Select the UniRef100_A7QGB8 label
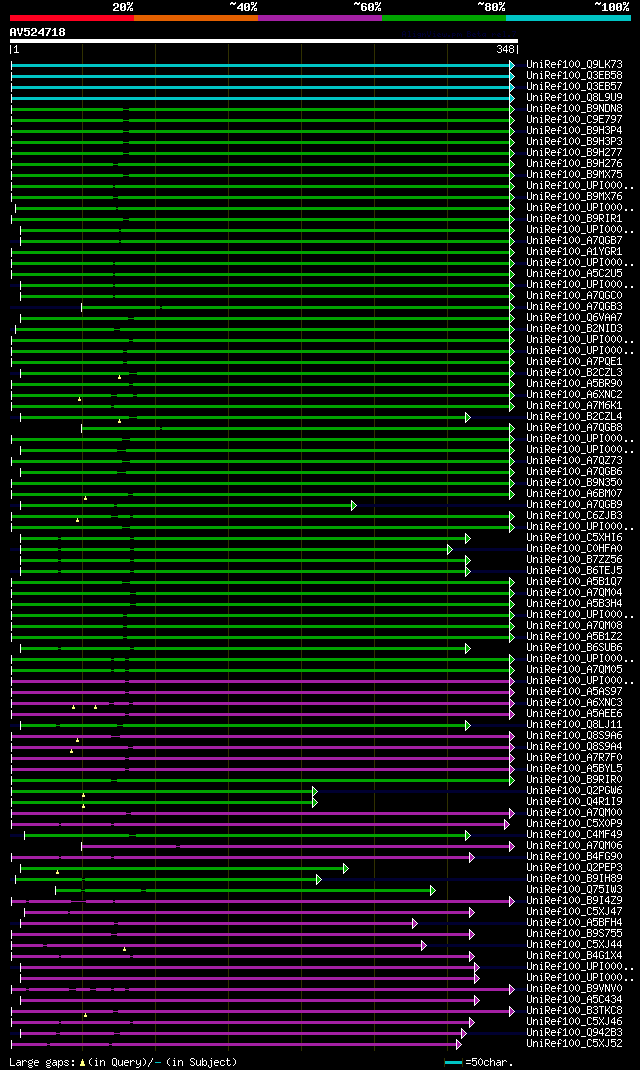640x1070 pixels. pos(574,427)
